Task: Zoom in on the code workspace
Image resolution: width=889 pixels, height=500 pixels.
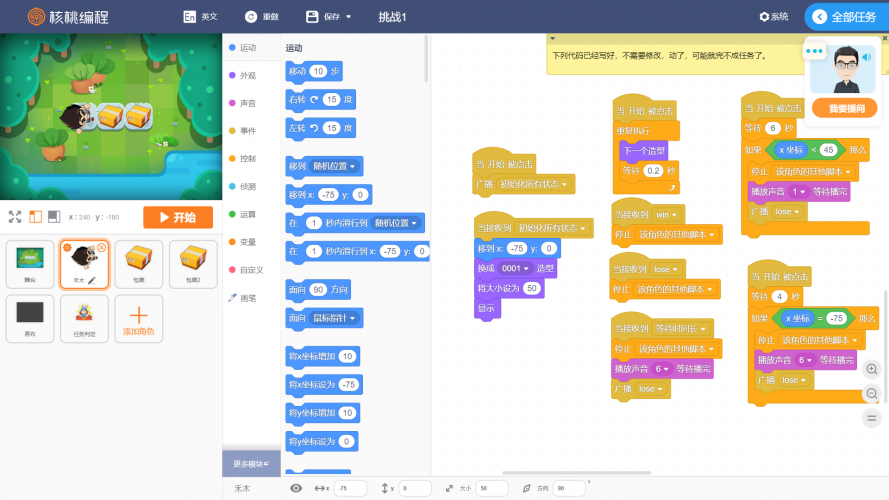Action: point(871,369)
